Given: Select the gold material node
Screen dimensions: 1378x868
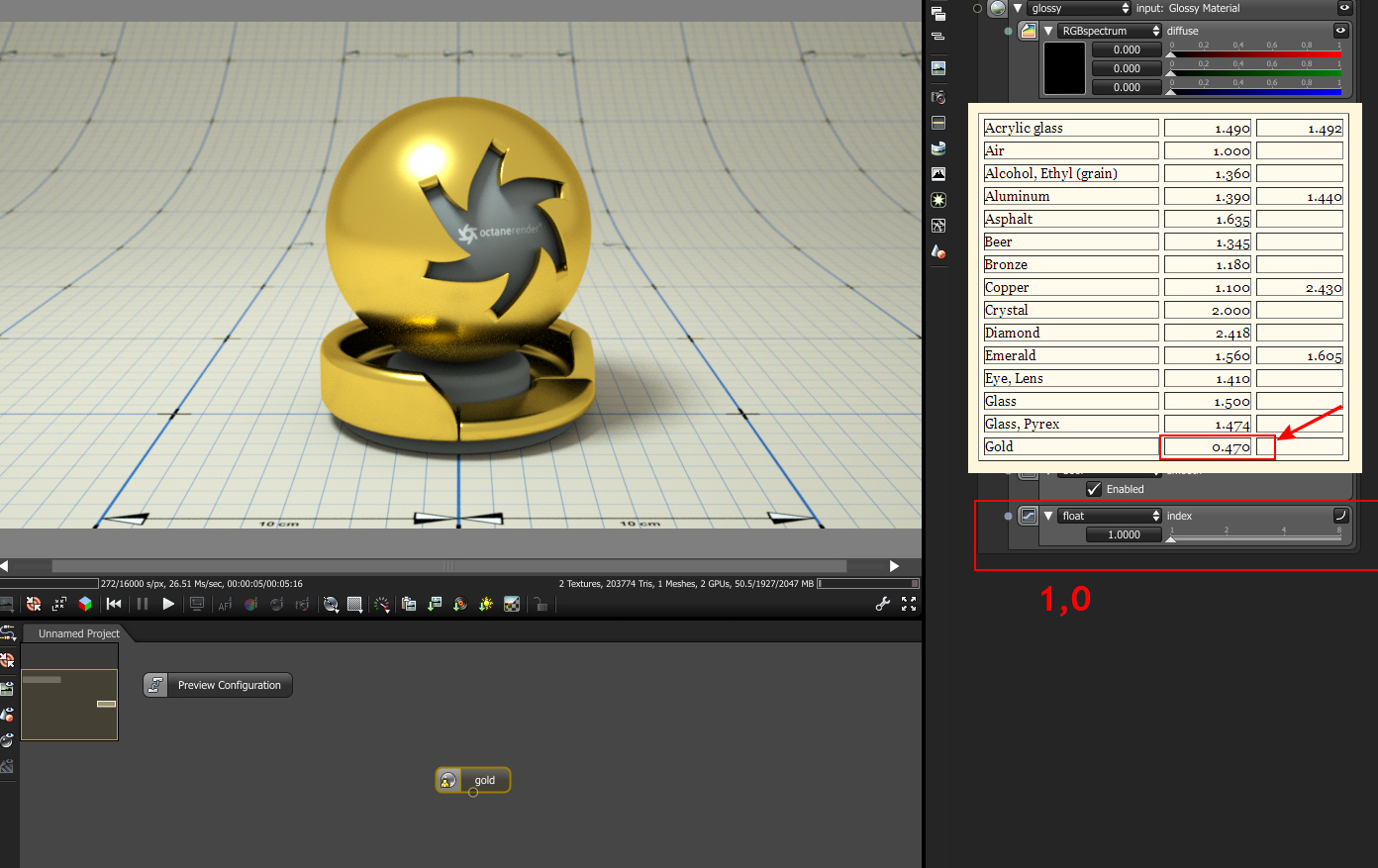Looking at the screenshot, I should click(473, 780).
